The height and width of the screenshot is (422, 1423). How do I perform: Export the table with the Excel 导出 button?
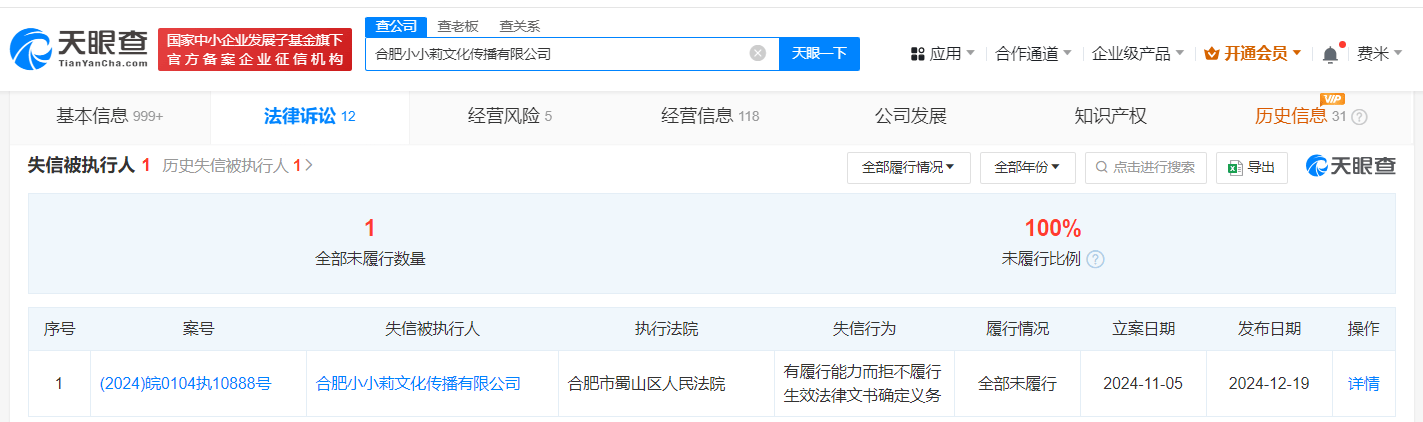click(x=1251, y=168)
